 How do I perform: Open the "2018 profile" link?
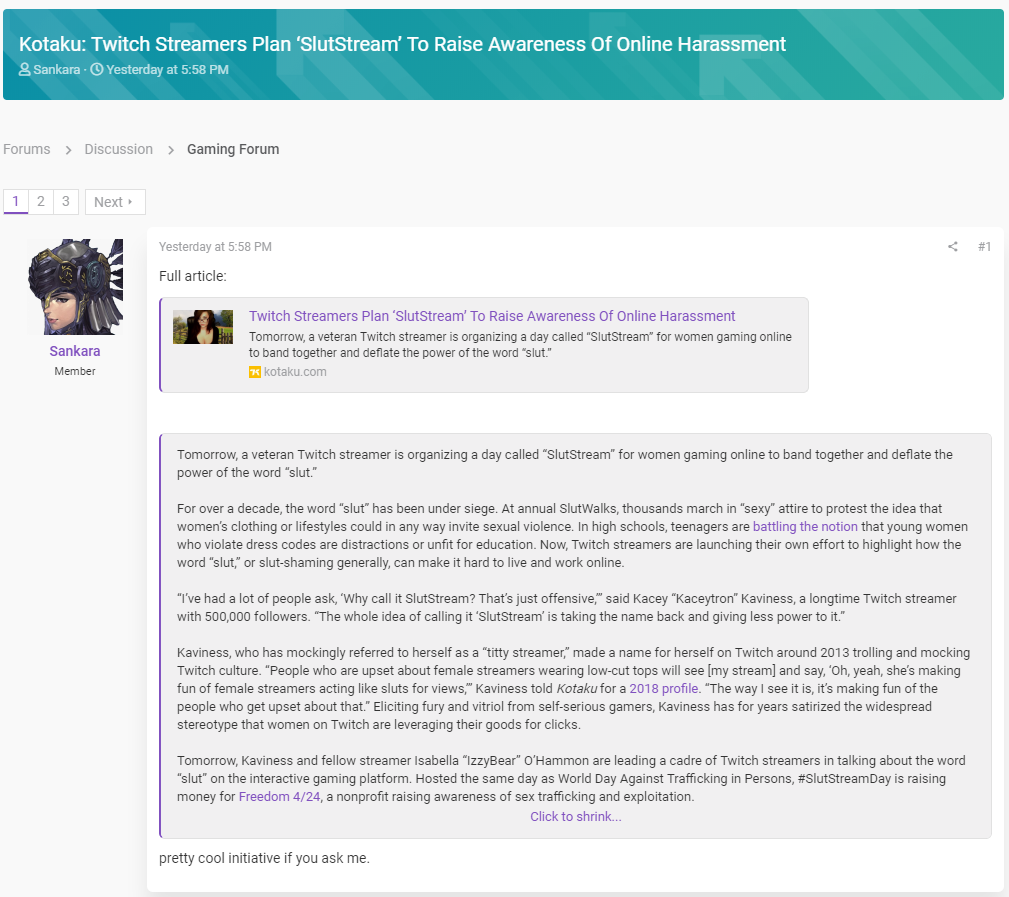point(663,689)
